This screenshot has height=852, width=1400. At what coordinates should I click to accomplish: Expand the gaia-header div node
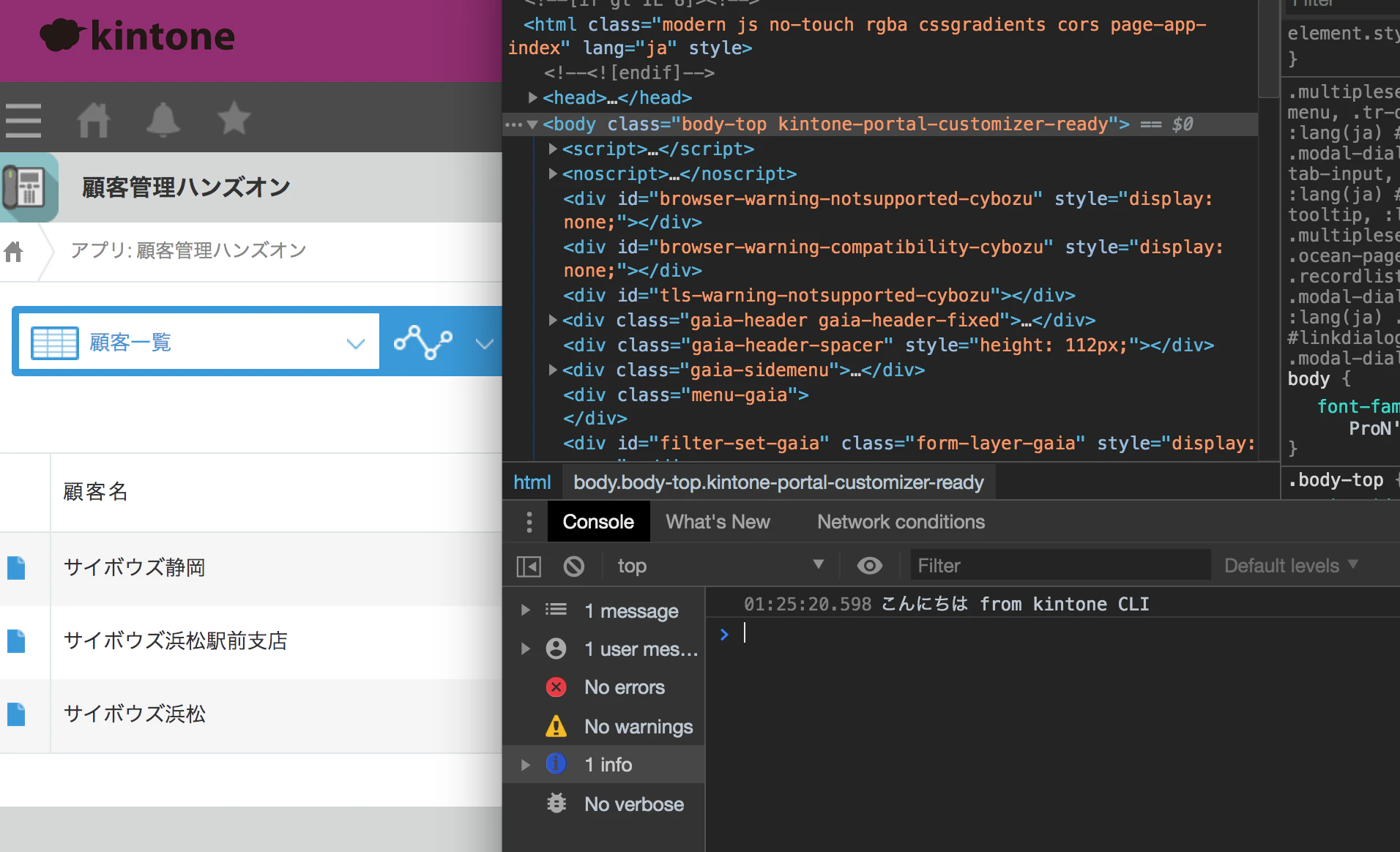(x=554, y=320)
